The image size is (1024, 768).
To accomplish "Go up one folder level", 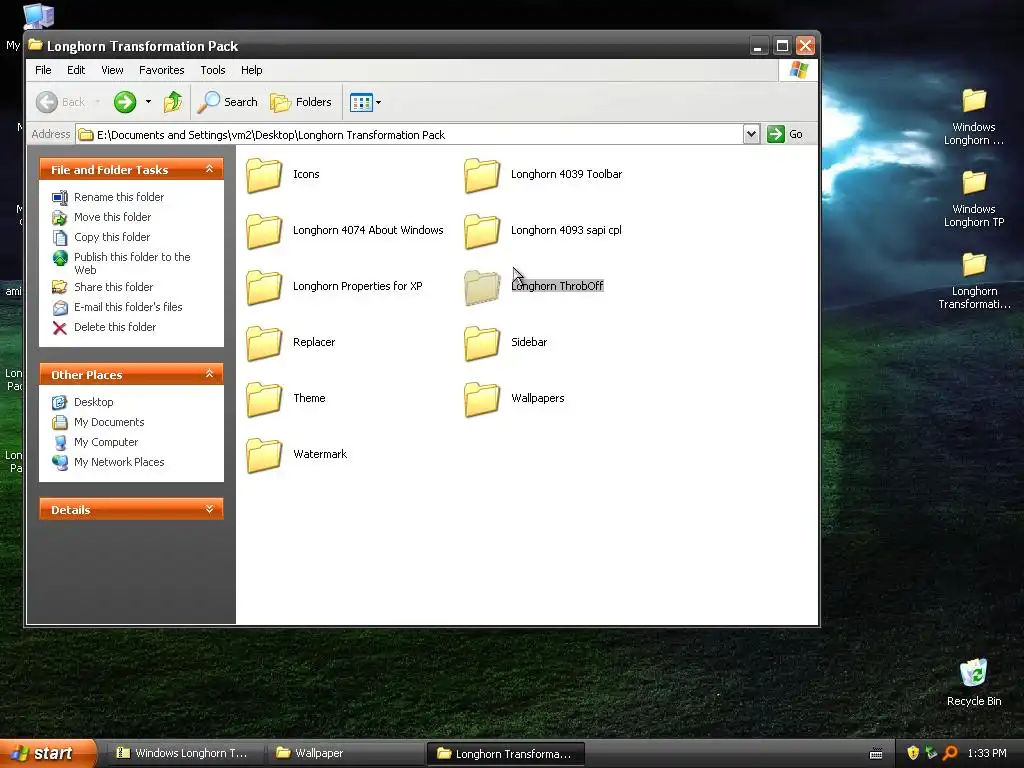I will (173, 102).
